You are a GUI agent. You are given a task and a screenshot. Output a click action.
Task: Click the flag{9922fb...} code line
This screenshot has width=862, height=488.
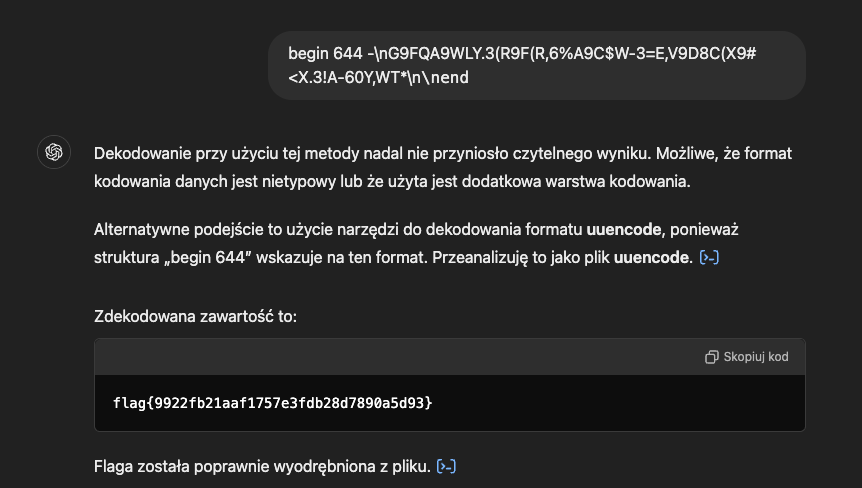click(272, 403)
